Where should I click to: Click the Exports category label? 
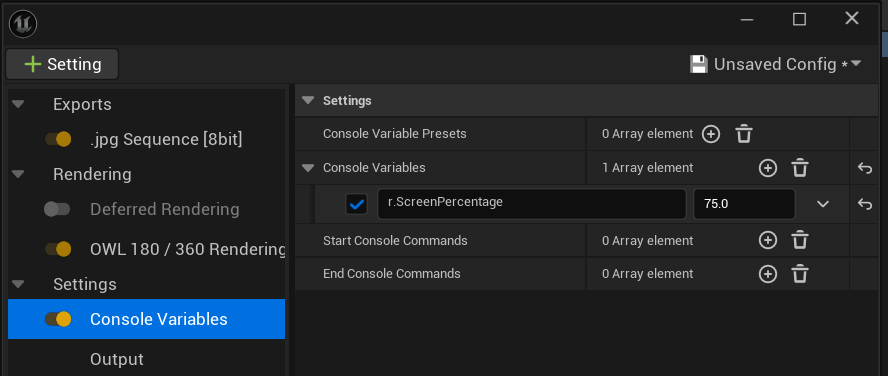point(82,104)
